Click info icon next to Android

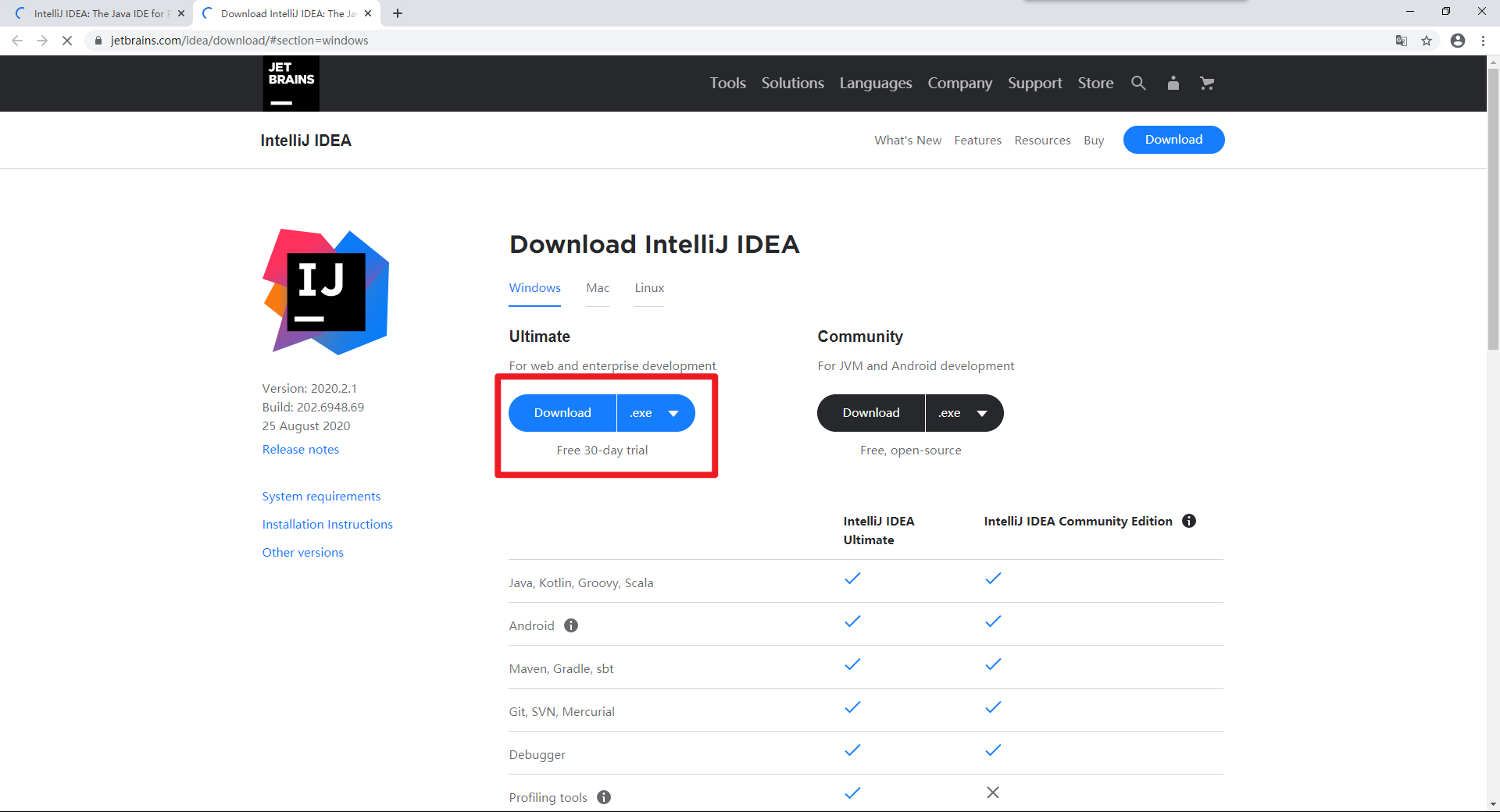click(571, 625)
